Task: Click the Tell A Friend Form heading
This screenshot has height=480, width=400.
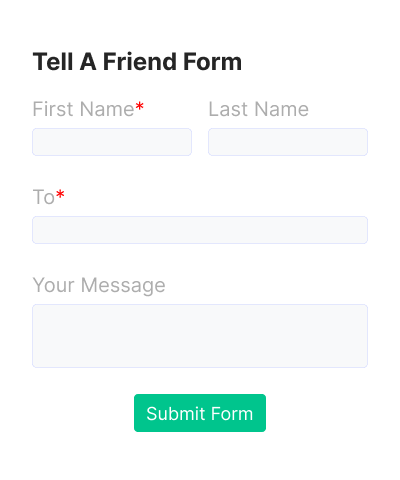Action: 137,62
